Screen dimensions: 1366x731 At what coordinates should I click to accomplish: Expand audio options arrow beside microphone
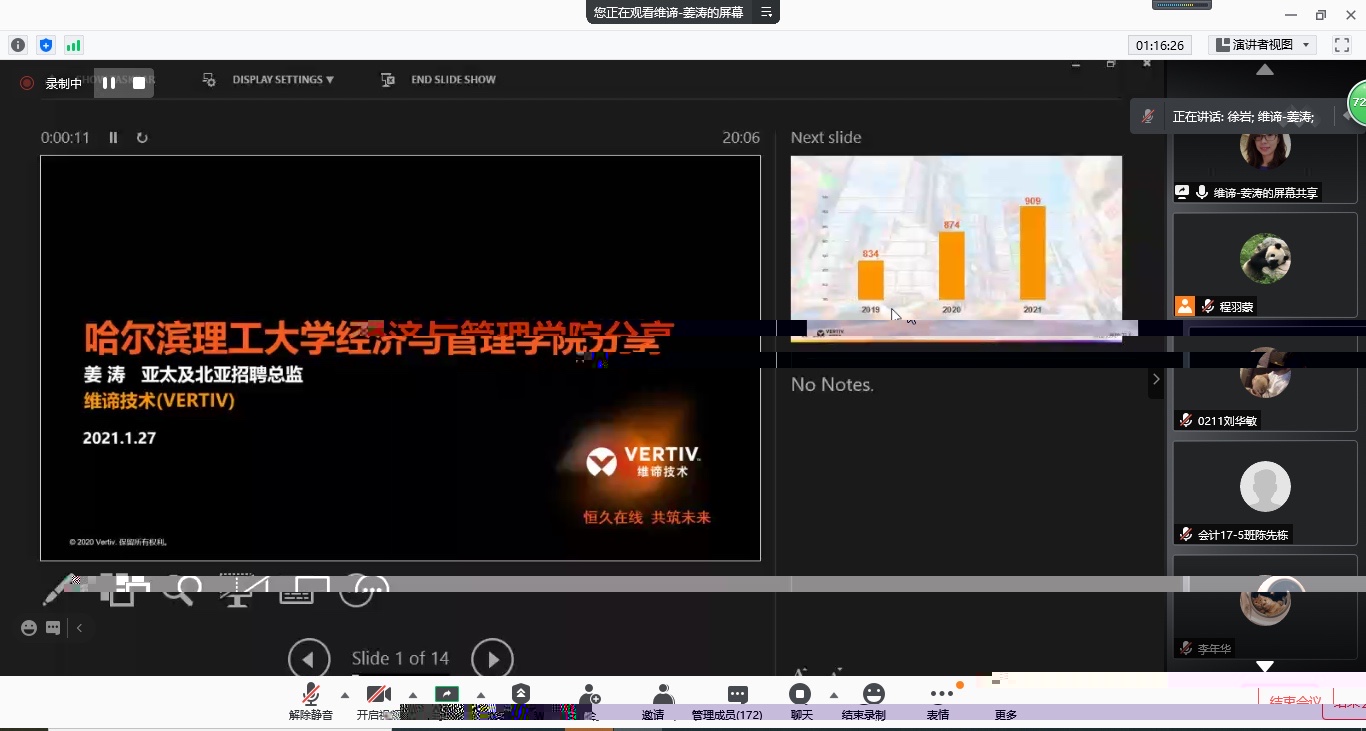click(x=345, y=695)
